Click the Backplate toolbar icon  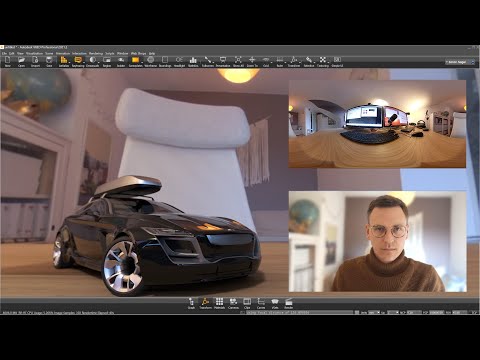(135, 62)
